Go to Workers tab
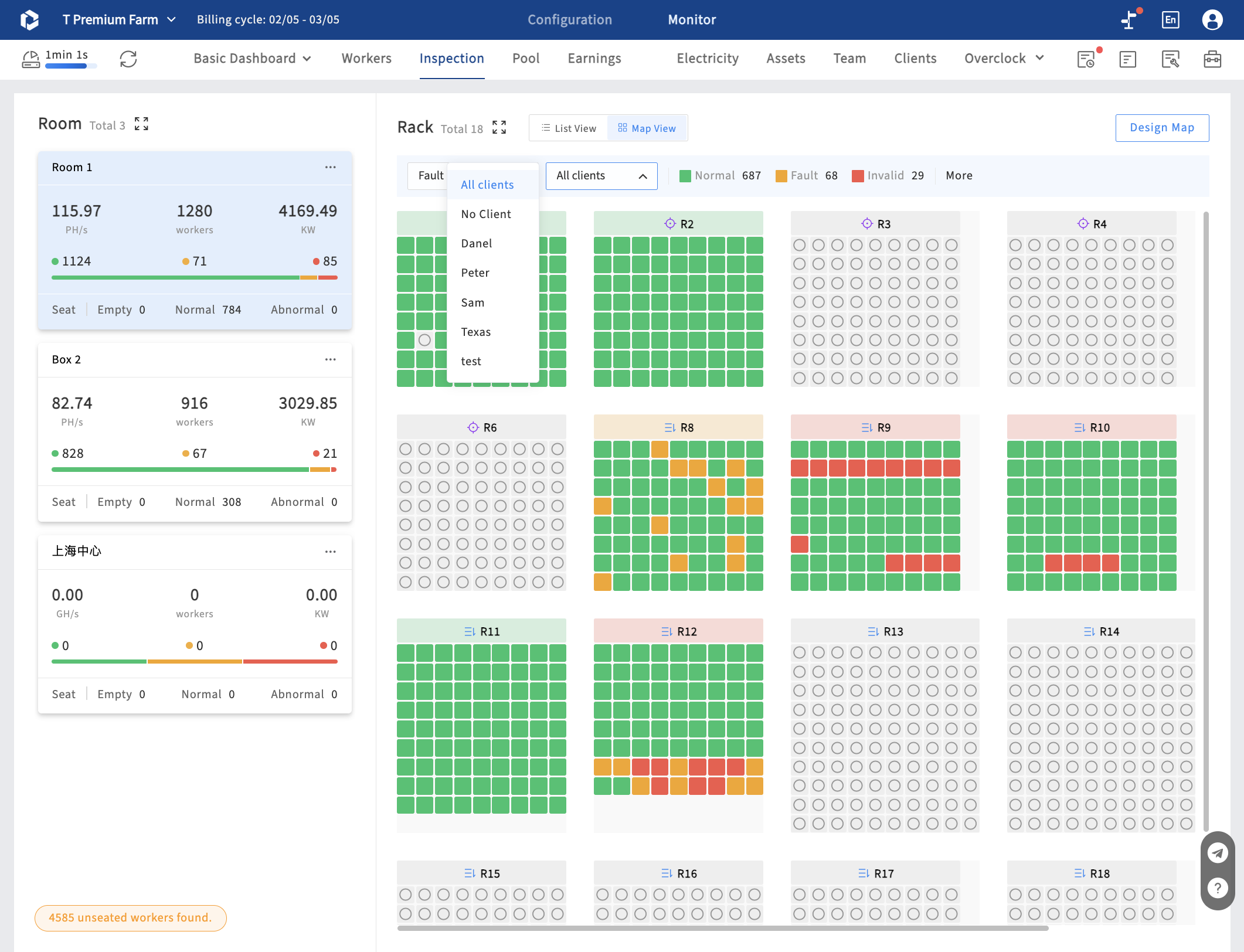This screenshot has width=1244, height=952. tap(366, 59)
